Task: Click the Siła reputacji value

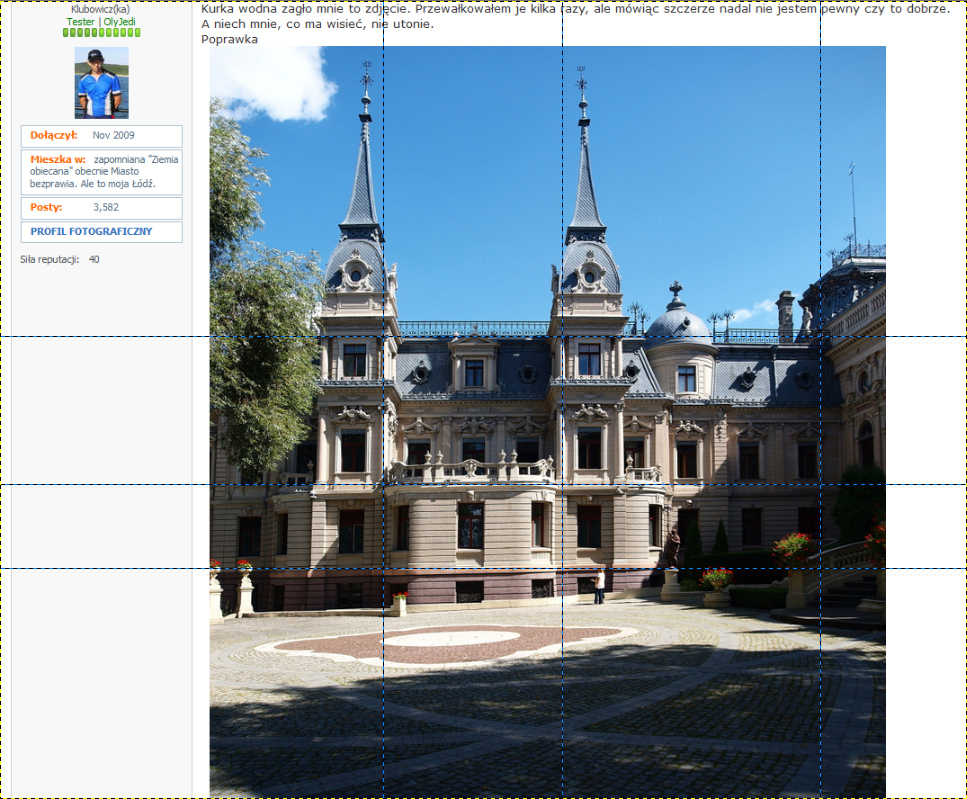Action: point(94,260)
